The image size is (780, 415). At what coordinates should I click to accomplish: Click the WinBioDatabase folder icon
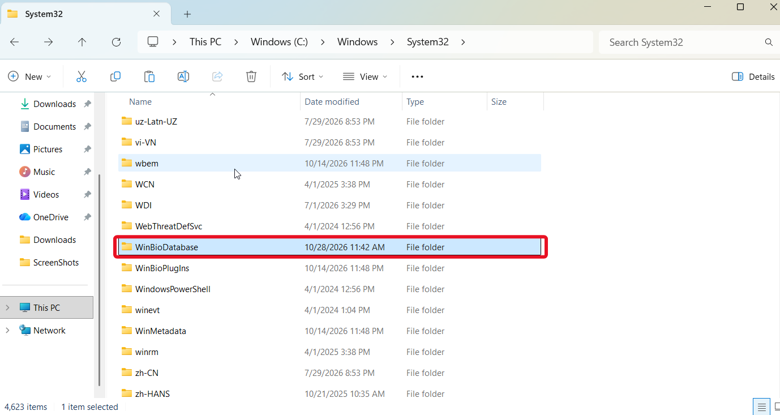(x=127, y=247)
